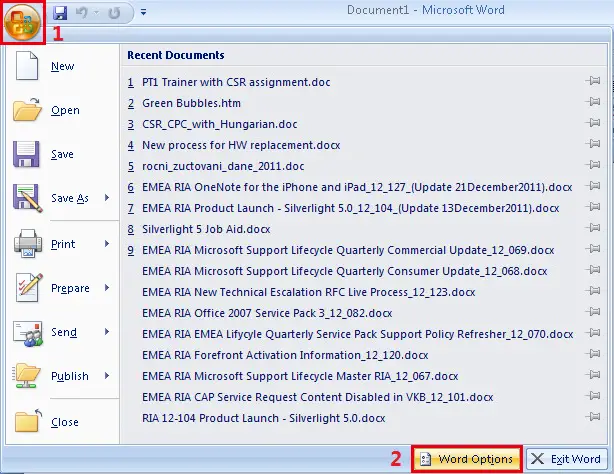Click the New blank page icon
The width and height of the screenshot is (614, 474).
click(x=27, y=66)
